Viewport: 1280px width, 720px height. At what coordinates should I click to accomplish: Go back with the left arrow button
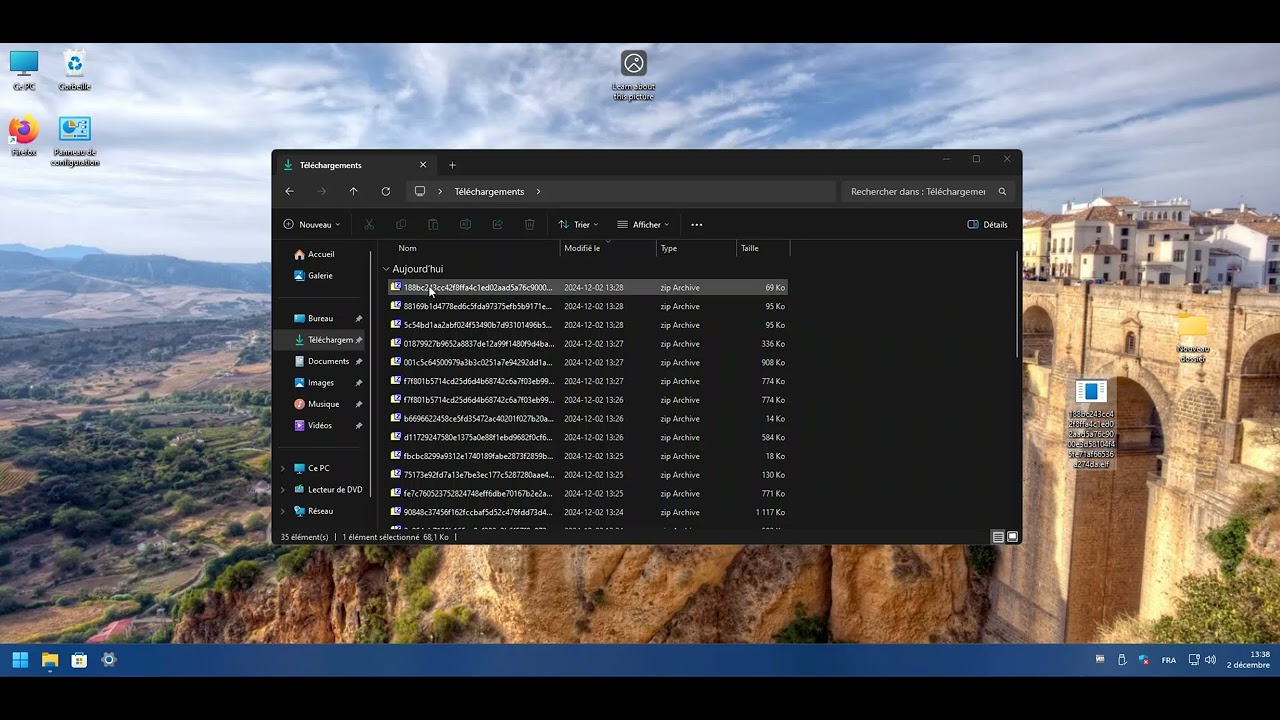[x=289, y=191]
